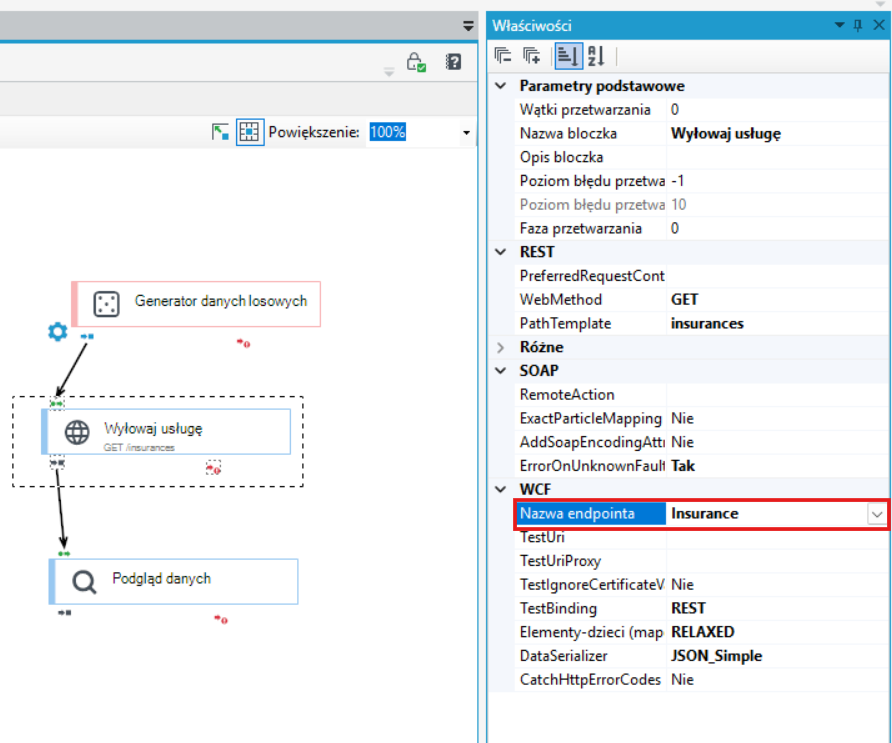The width and height of the screenshot is (892, 743).
Task: Select the TestUri property row
Action: pyautogui.click(x=703, y=538)
